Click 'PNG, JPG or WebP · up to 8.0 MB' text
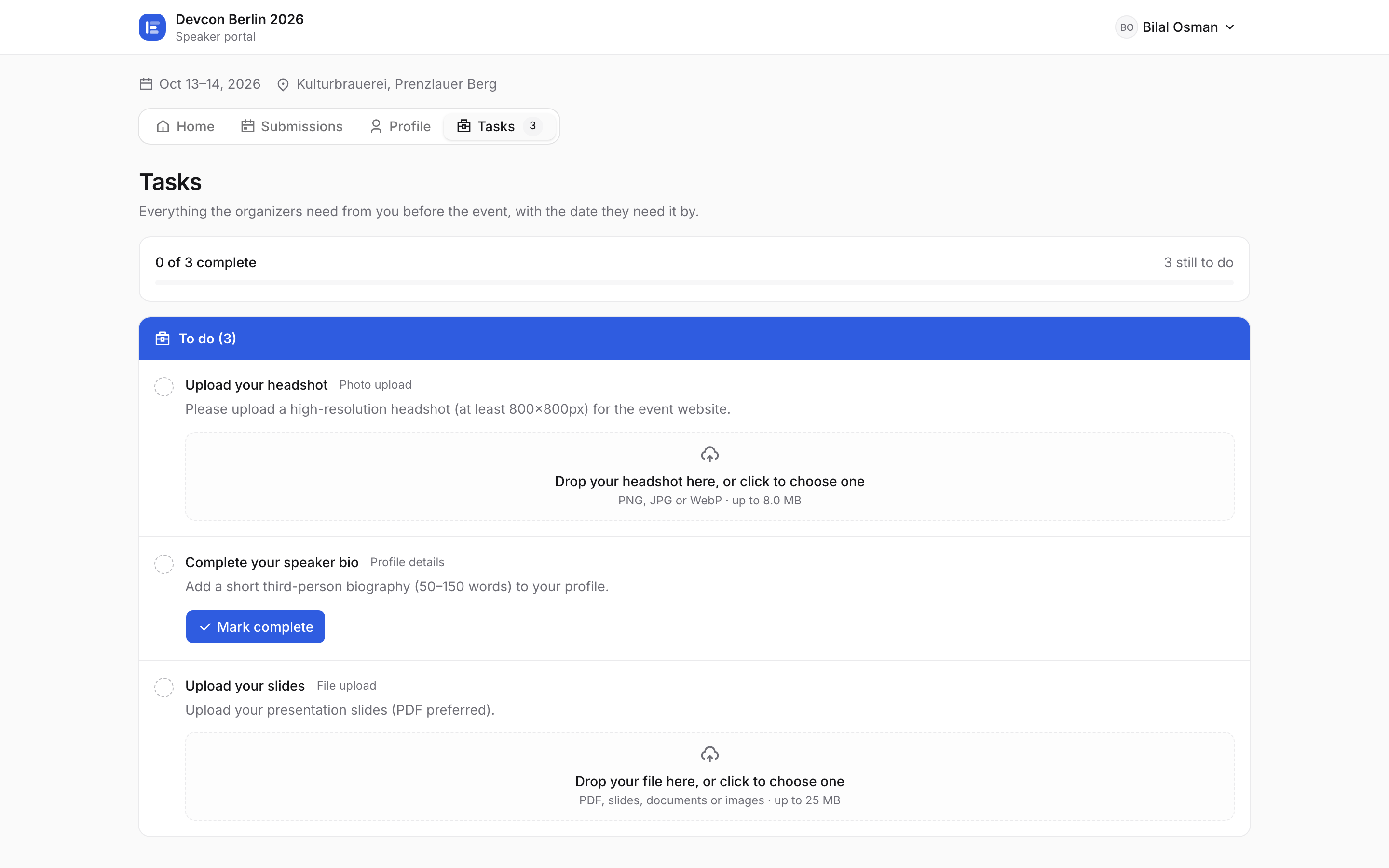Viewport: 1389px width, 868px height. 709,500
